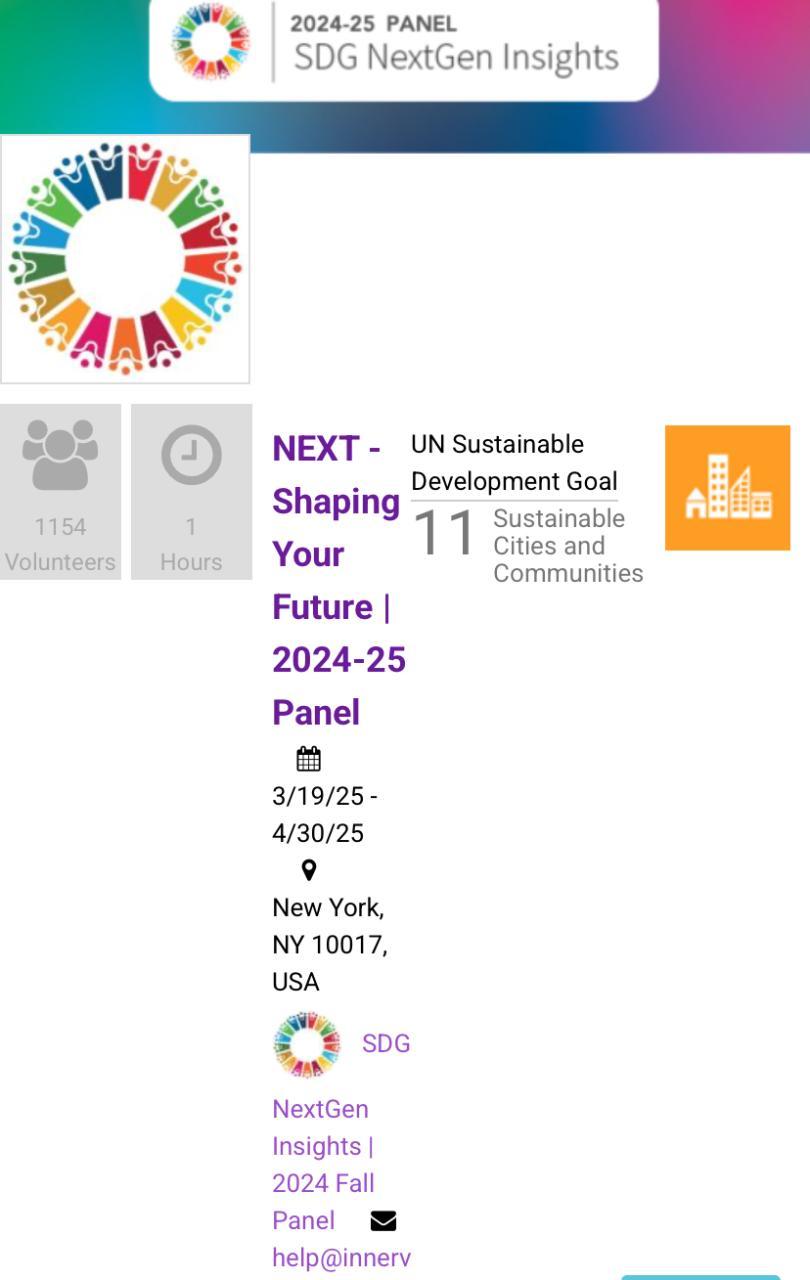Click the number 11 goal label
Image resolution: width=810 pixels, height=1280 pixels.
pos(443,533)
